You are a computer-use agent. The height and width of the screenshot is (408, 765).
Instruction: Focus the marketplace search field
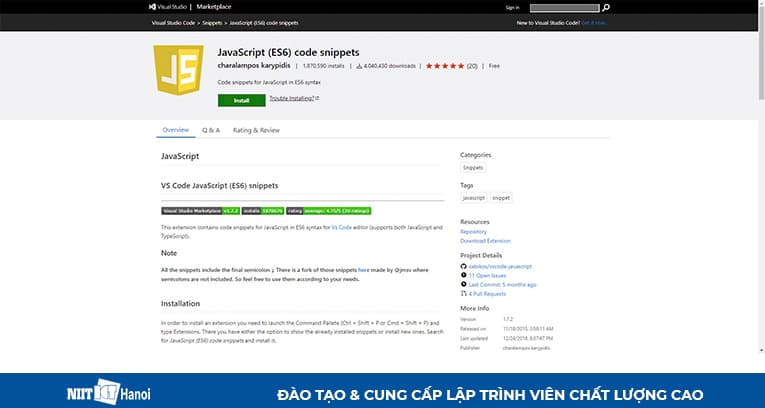pos(564,8)
